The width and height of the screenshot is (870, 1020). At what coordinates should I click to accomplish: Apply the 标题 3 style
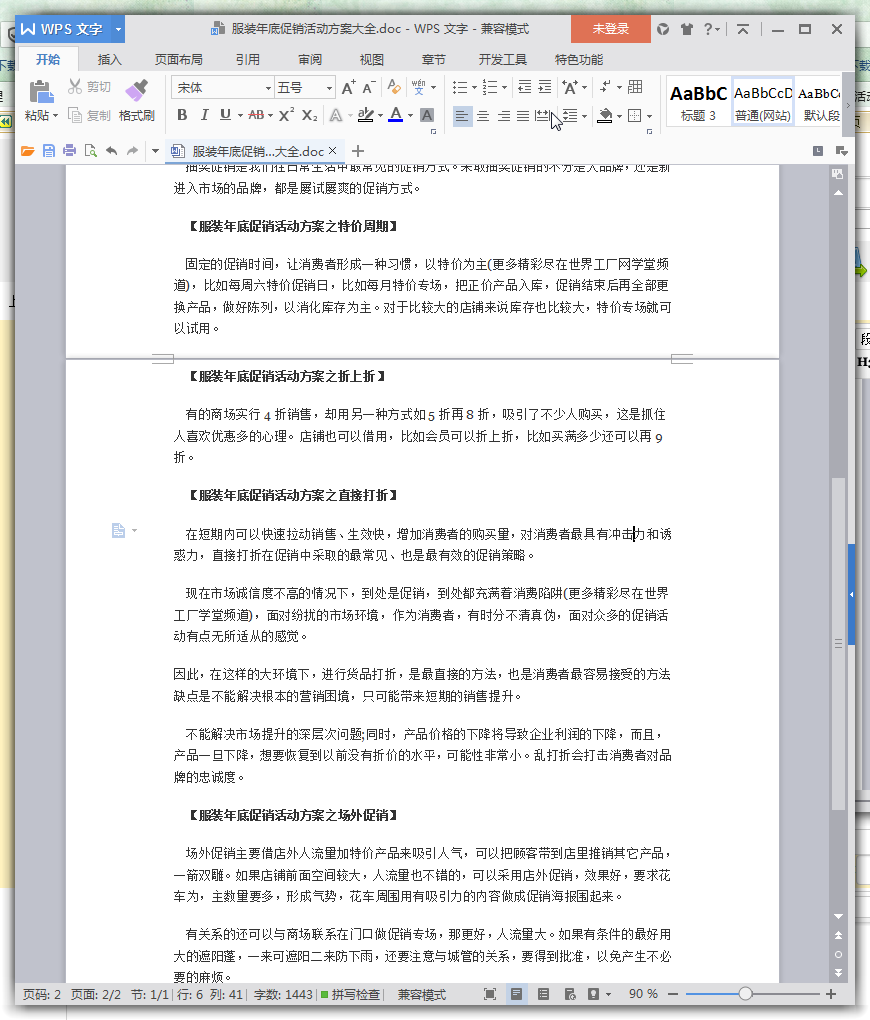coord(698,102)
